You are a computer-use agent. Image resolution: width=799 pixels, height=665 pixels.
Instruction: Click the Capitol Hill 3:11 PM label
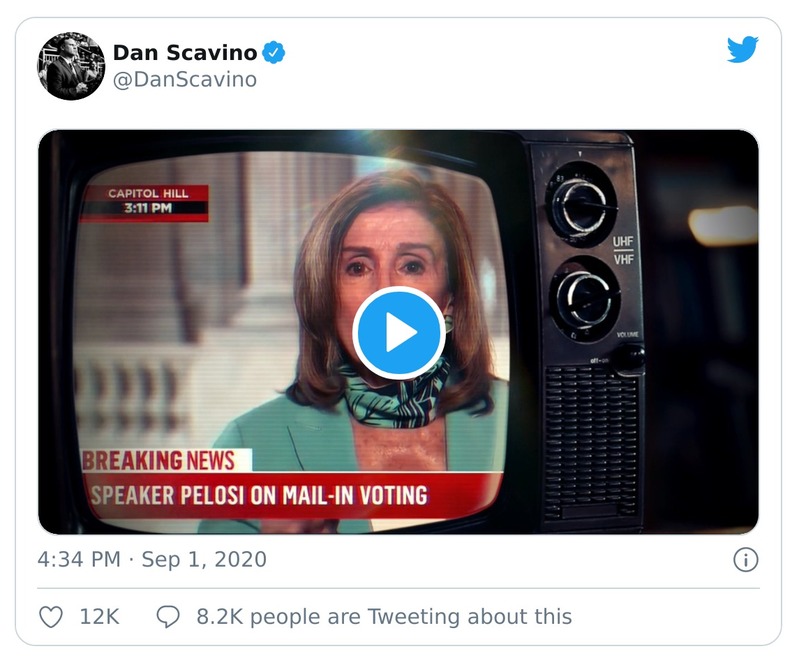147,201
